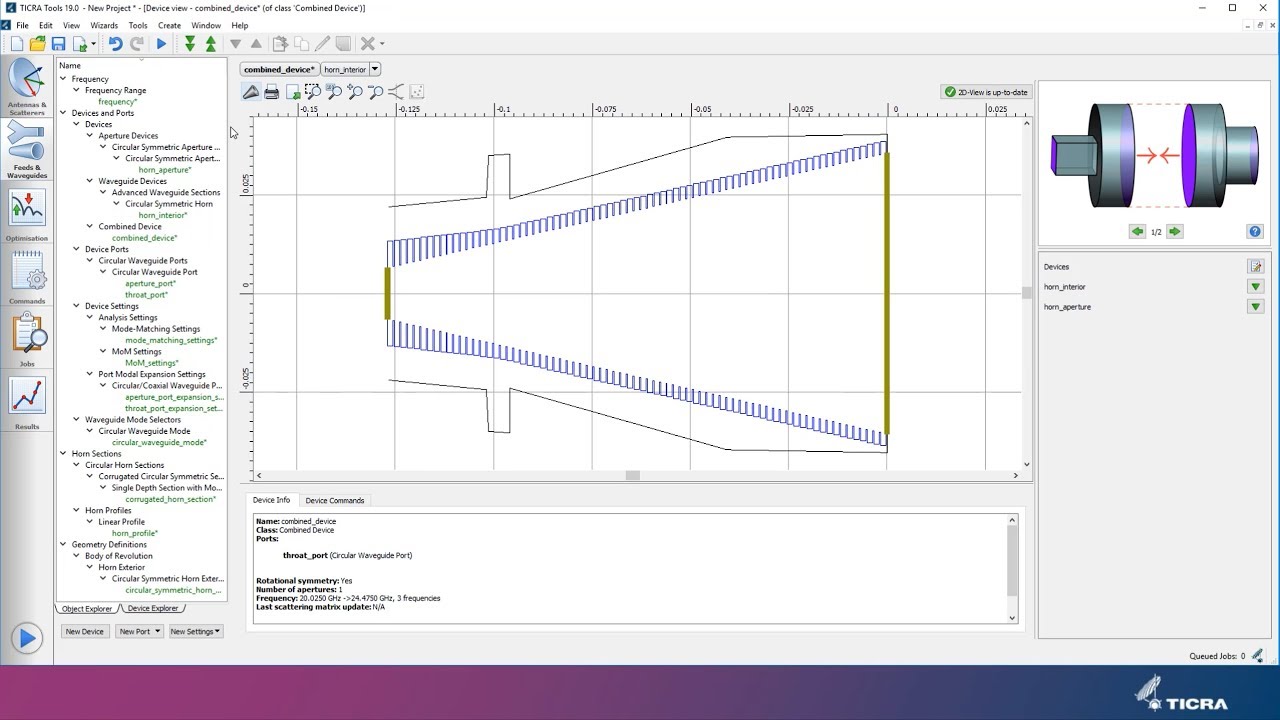
Task: Click the grey move-up triangle
Action: tap(256, 44)
